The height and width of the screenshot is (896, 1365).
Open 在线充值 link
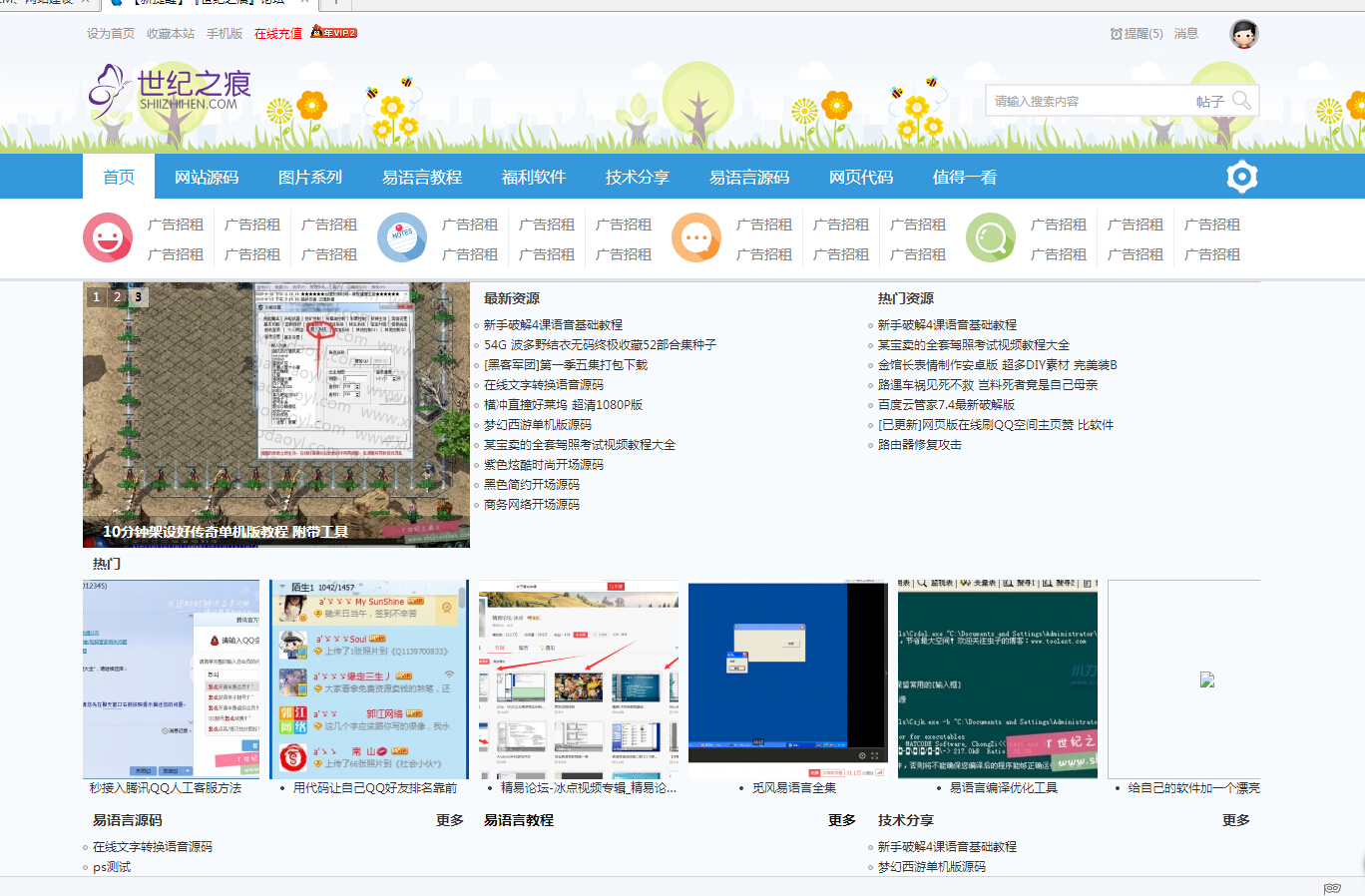coord(278,34)
